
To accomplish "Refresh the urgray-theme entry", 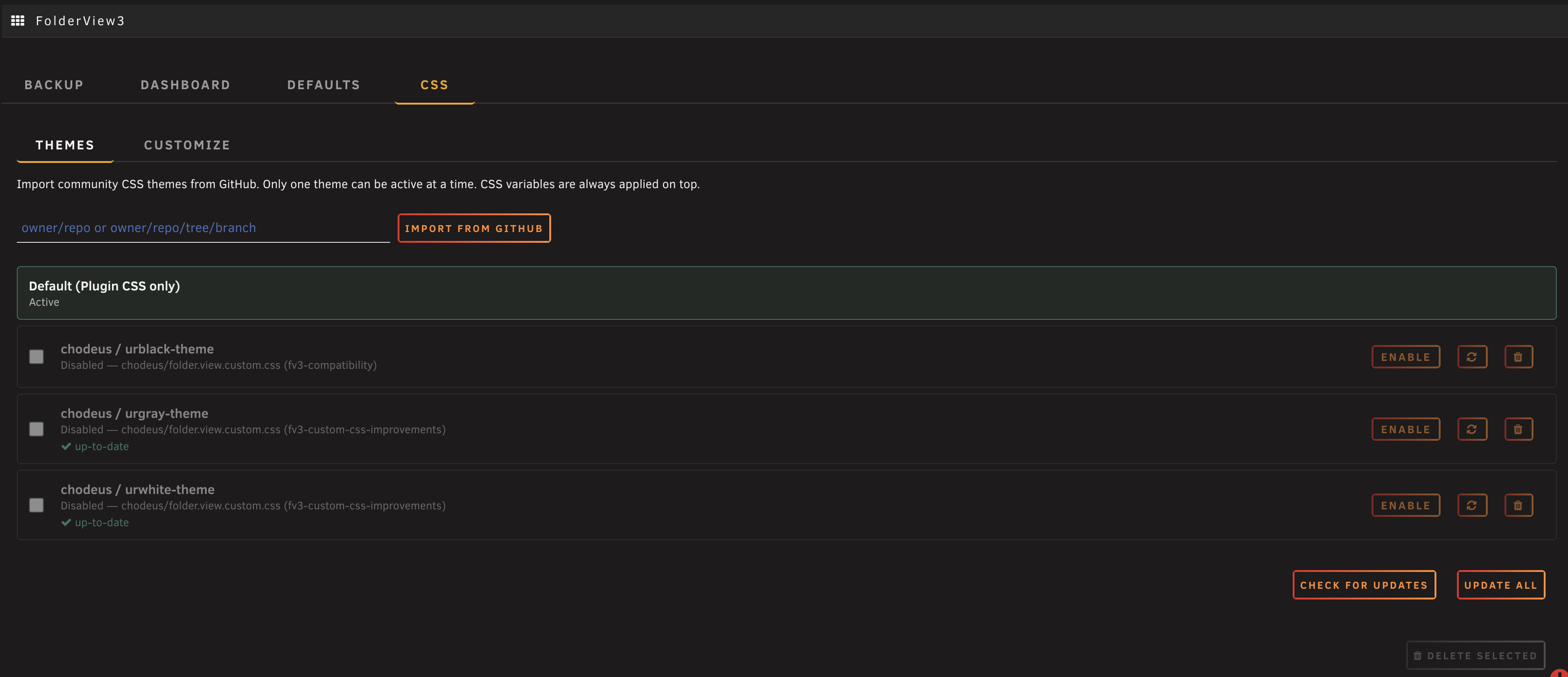I will point(1472,429).
